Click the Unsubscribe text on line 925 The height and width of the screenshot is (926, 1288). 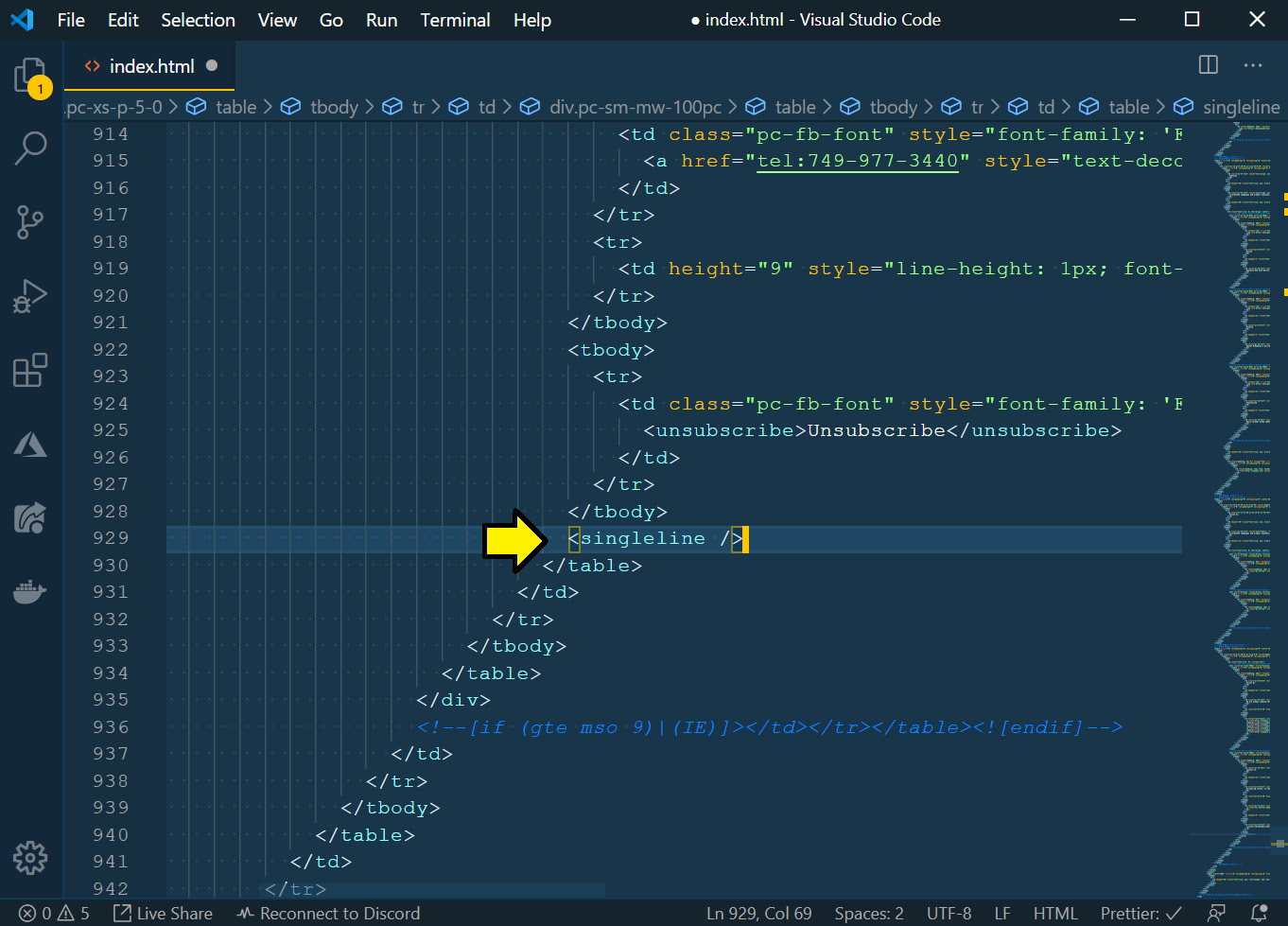(x=877, y=430)
